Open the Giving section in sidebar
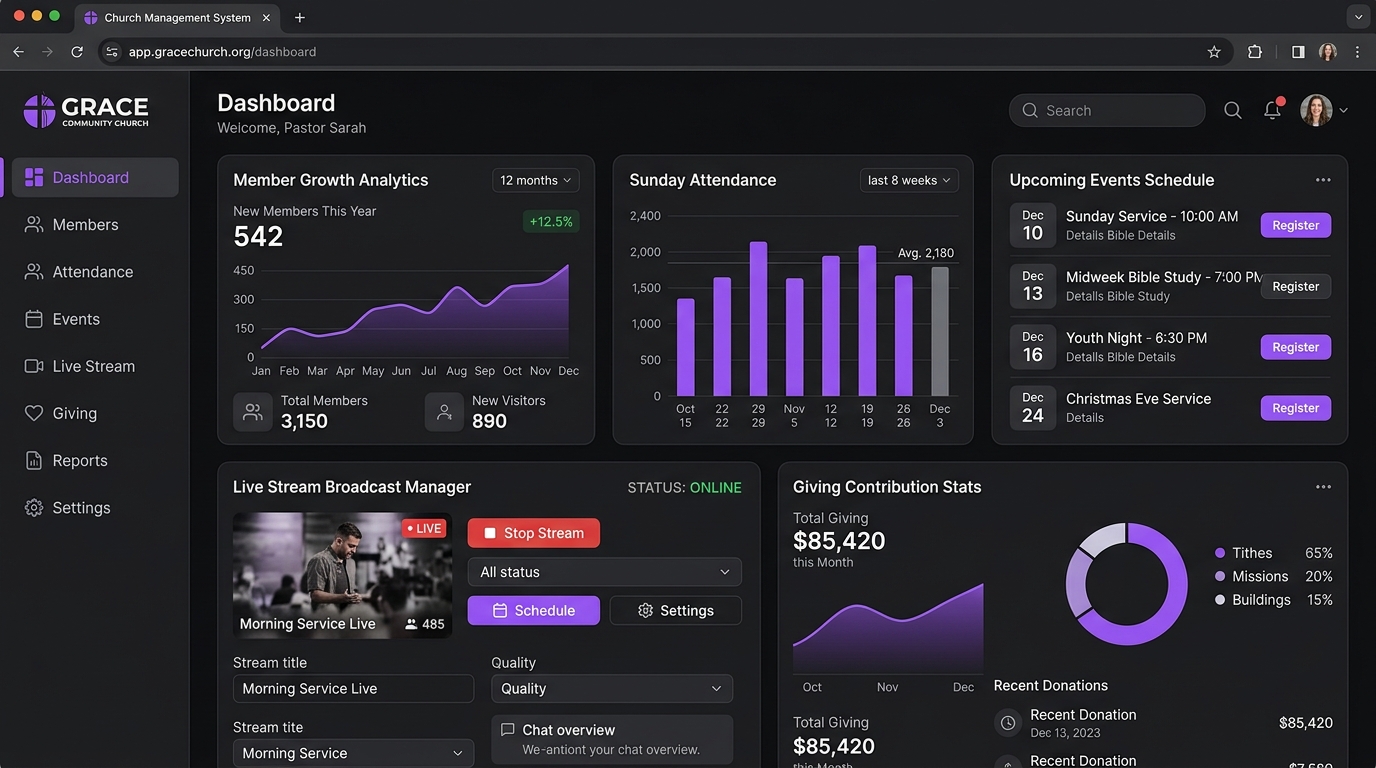1376x768 pixels. click(75, 413)
